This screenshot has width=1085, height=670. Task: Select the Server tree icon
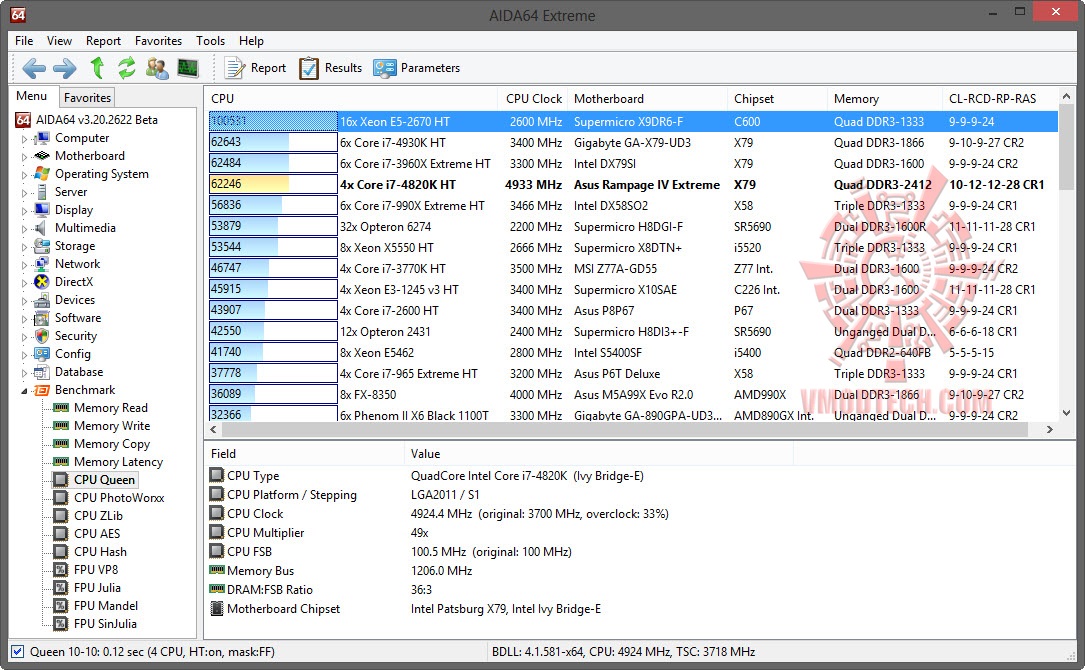point(42,192)
